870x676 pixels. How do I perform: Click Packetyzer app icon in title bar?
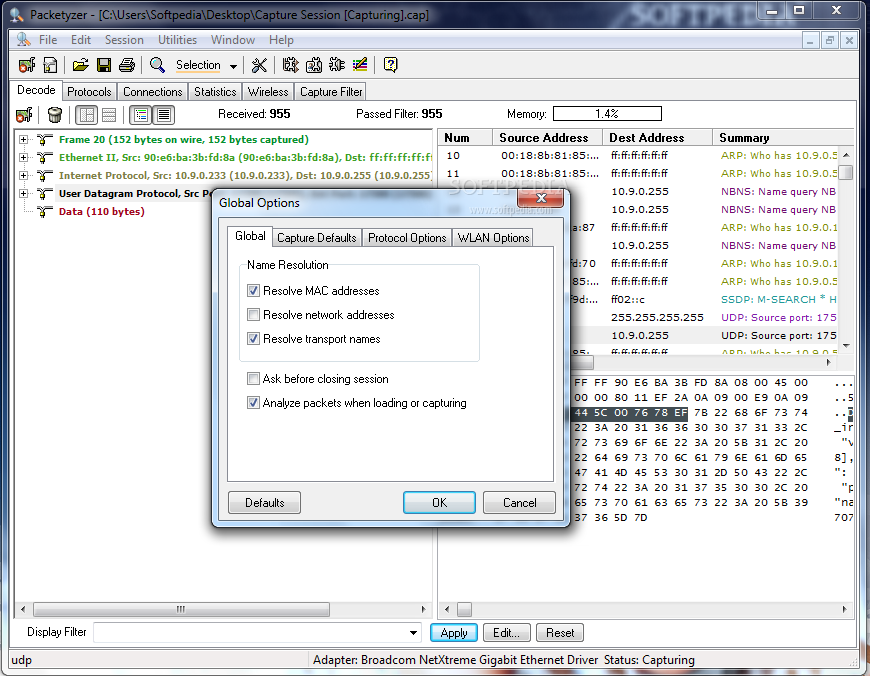[17, 15]
